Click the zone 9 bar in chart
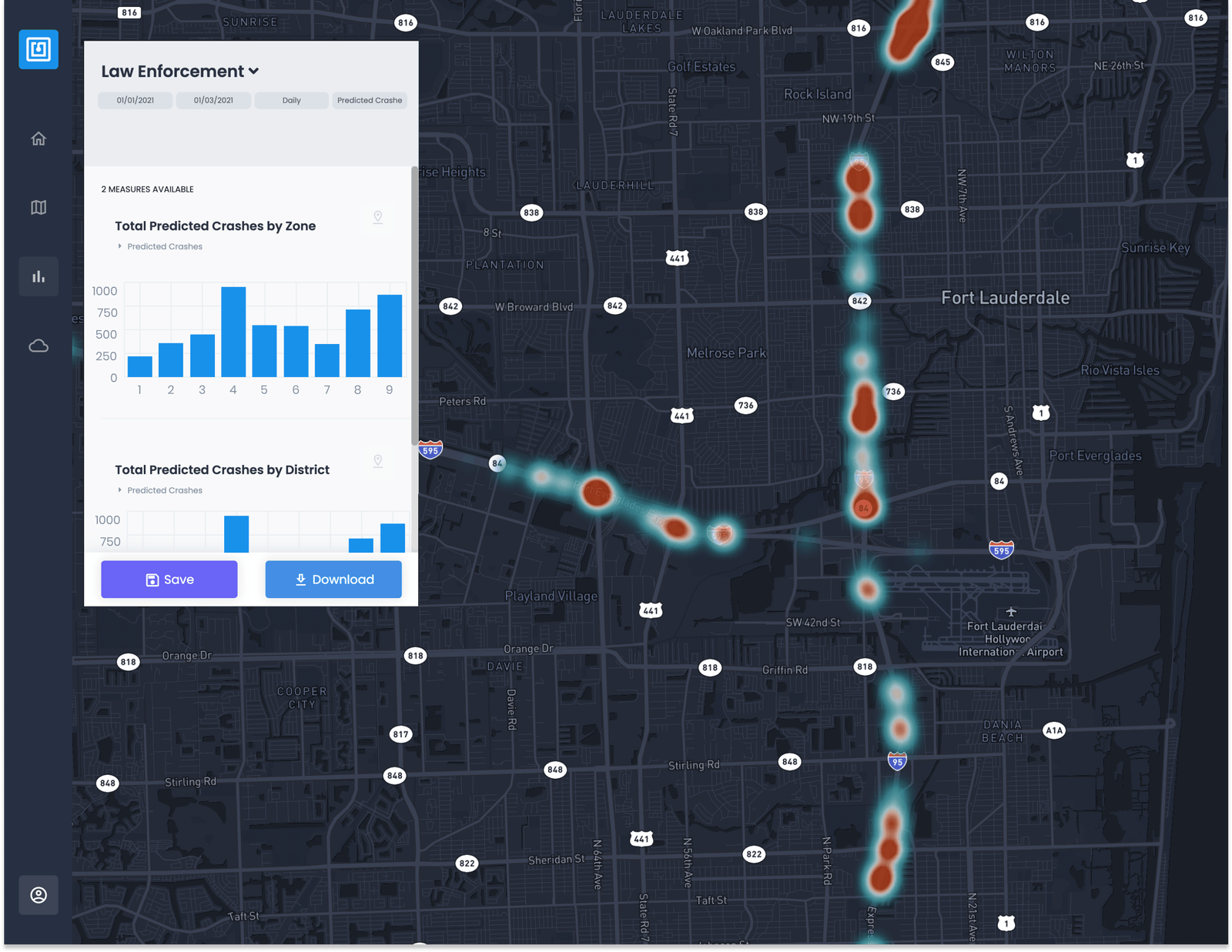Screen dimensions: 1232x952 pos(390,336)
